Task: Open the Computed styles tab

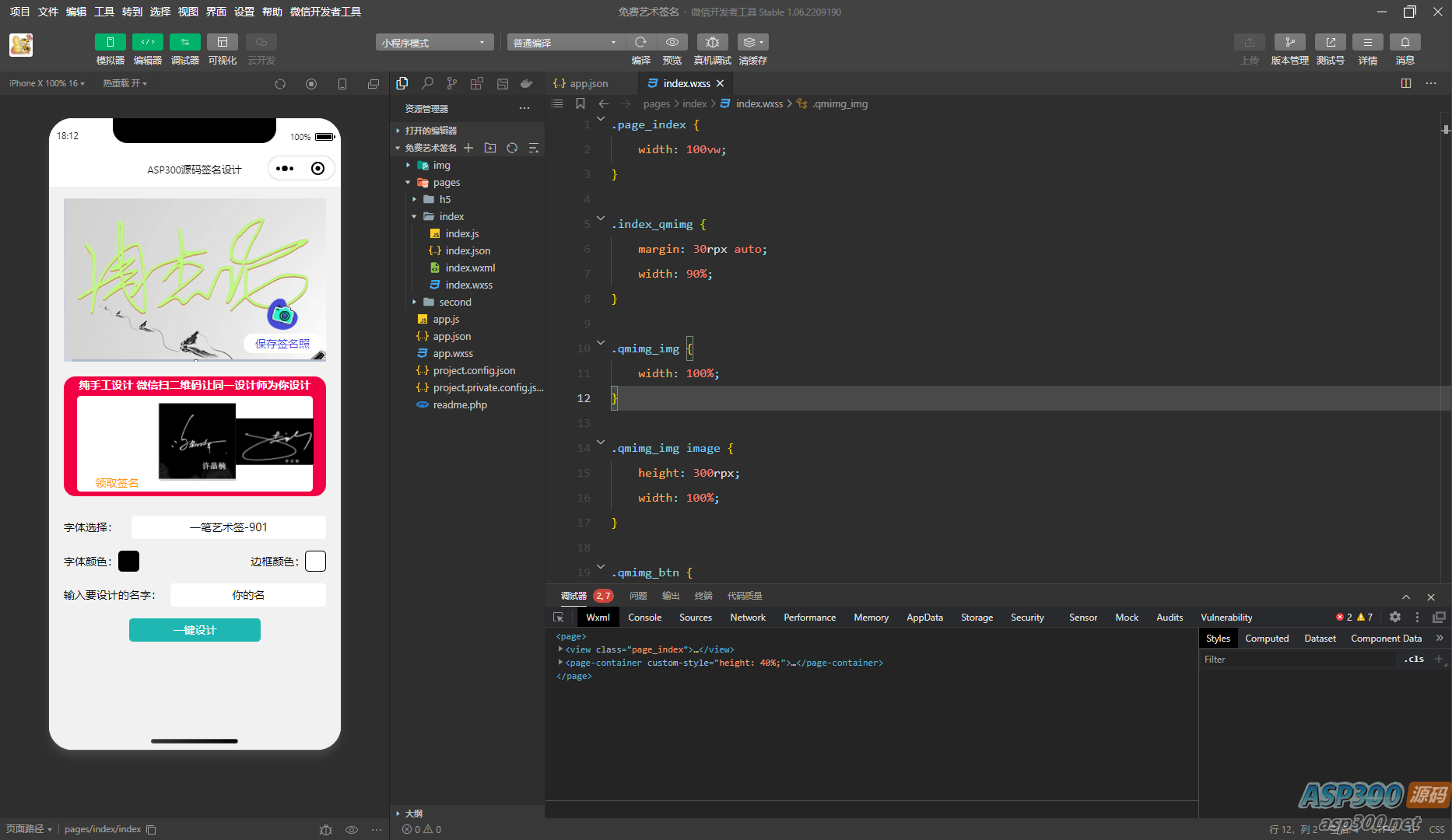Action: pos(1267,639)
